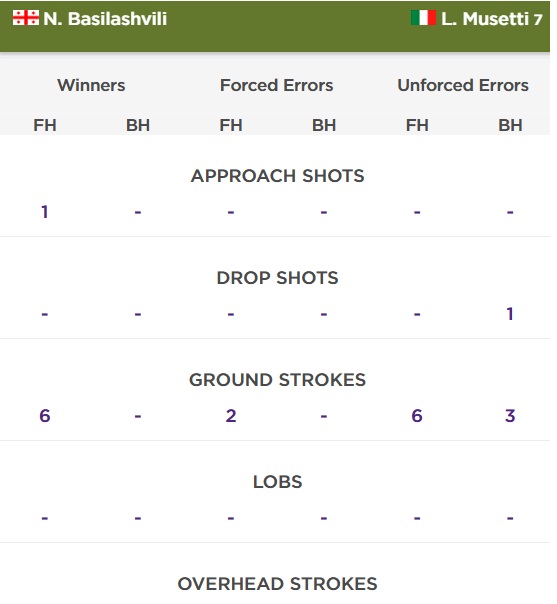This screenshot has width=557, height=604.
Task: Click approach shots forehand winners value 1
Action: pos(45,212)
